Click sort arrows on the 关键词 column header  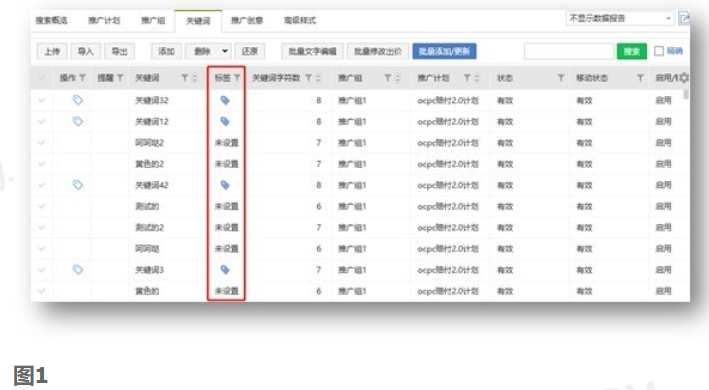194,78
